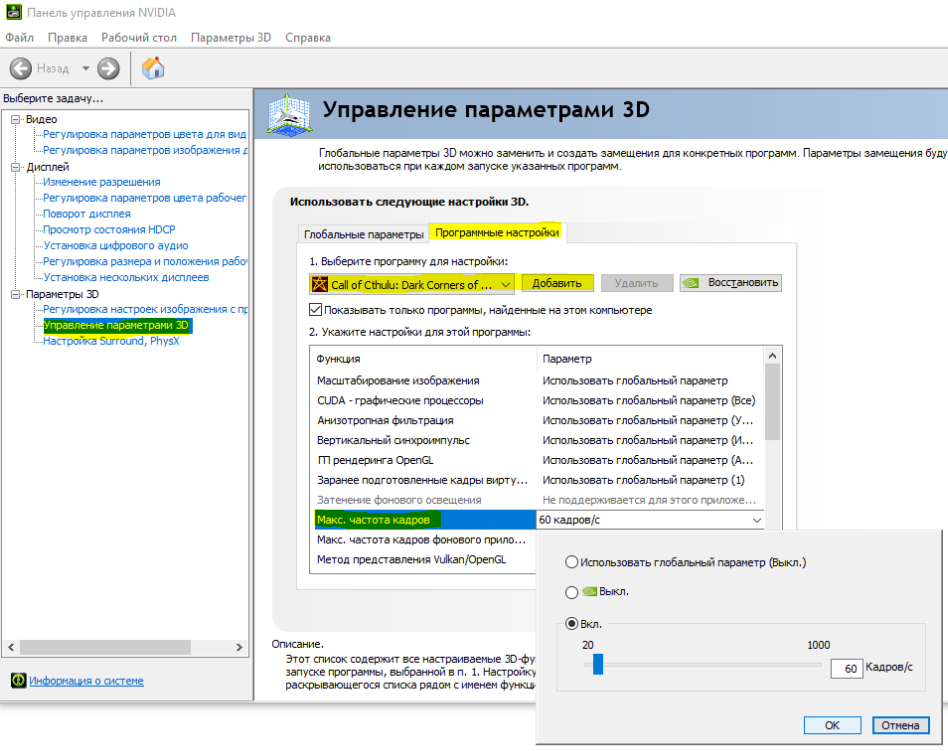Select Макс. частота кадров фонового приложения row
Image resolution: width=948 pixels, height=751 pixels.
(423, 539)
